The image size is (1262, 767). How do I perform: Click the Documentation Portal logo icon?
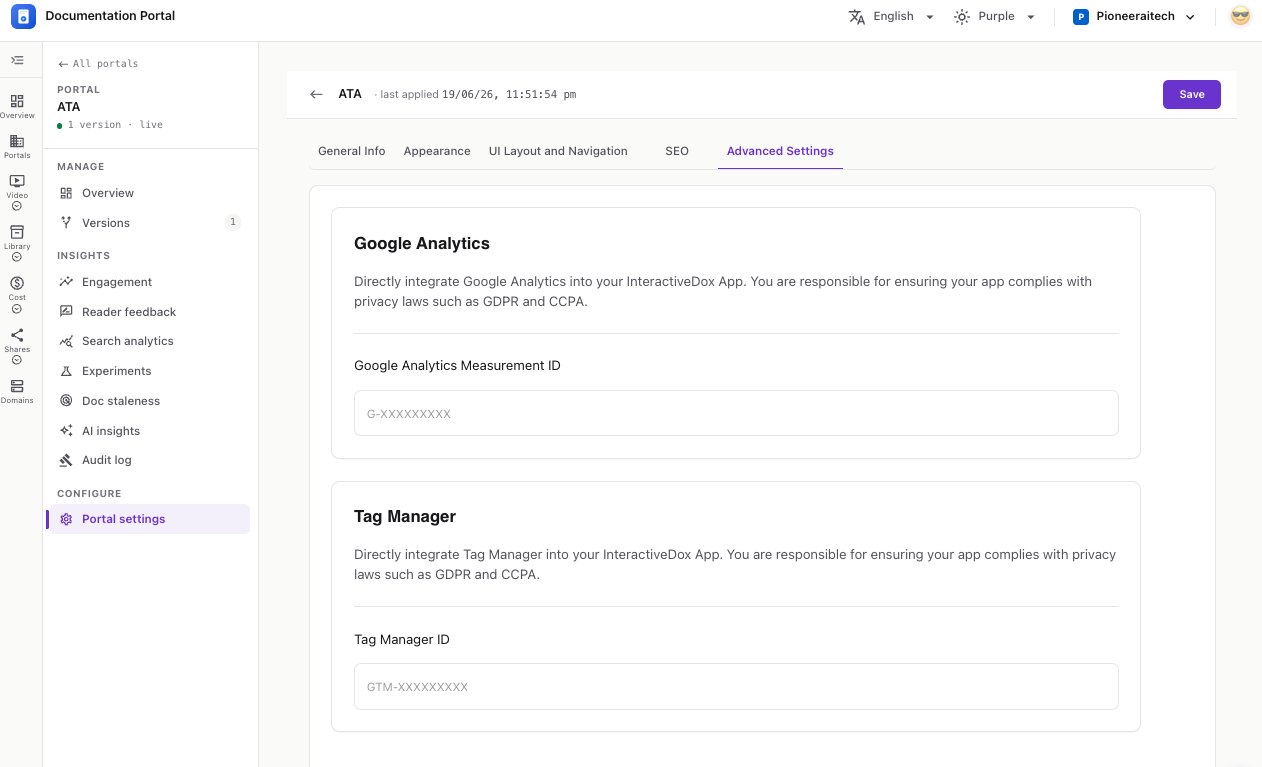(23, 16)
